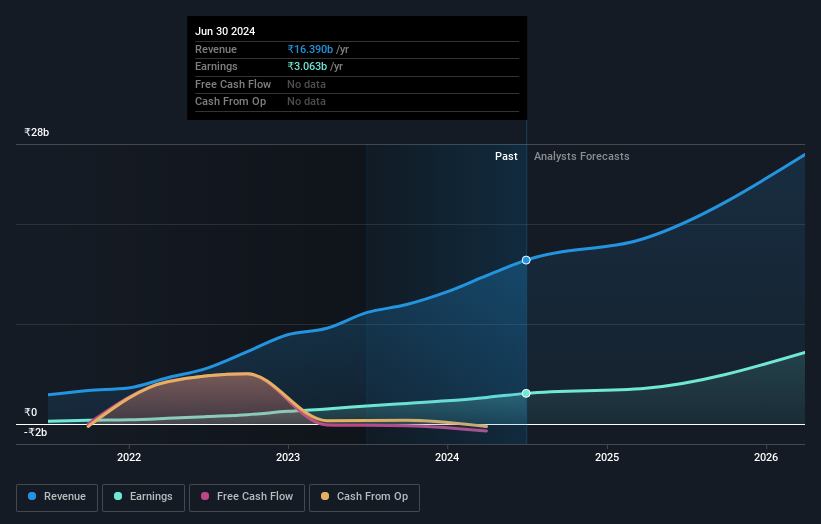Image resolution: width=821 pixels, height=524 pixels.
Task: Click the Cash From Op row label in tooltip
Action: 230,102
